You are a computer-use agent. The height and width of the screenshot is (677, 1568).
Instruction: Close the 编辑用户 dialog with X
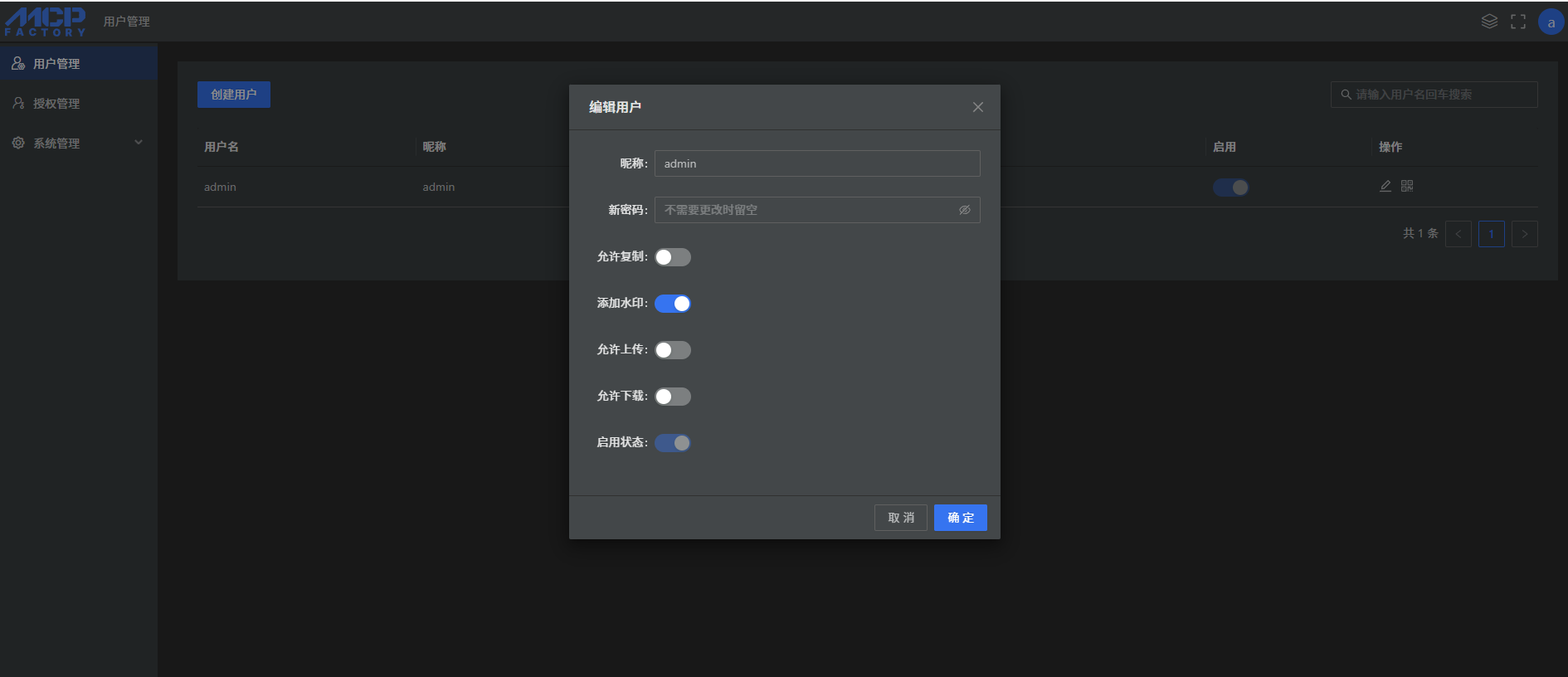(x=978, y=107)
